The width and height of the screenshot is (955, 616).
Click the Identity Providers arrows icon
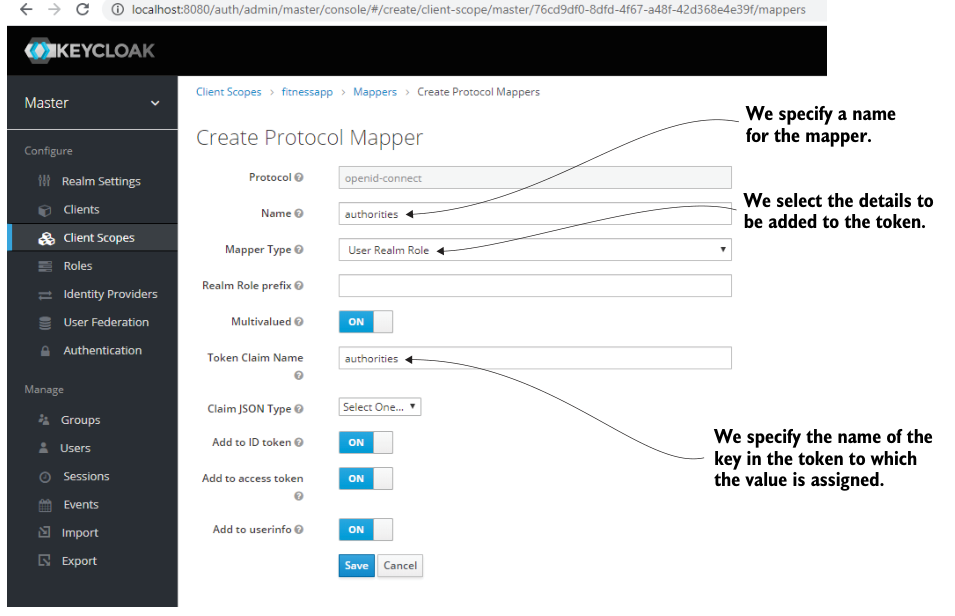[x=45, y=295]
